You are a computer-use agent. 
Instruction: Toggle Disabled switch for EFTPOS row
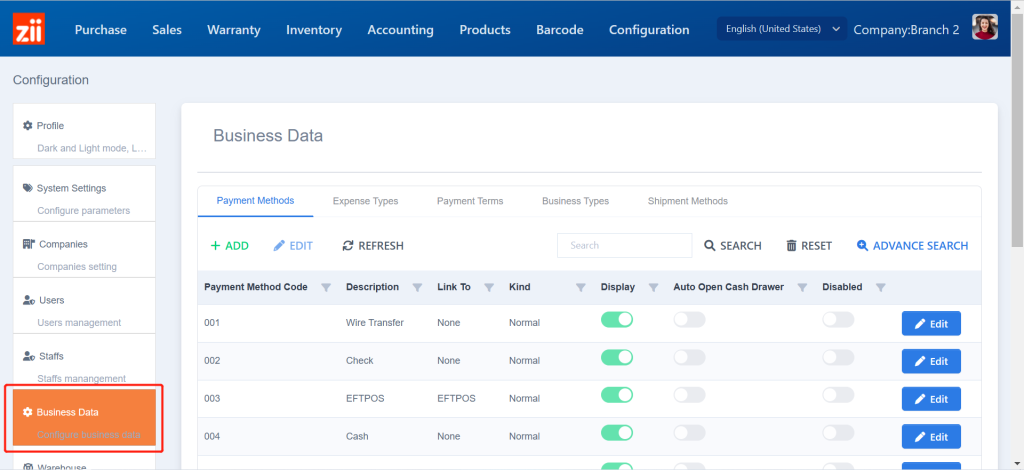click(838, 396)
